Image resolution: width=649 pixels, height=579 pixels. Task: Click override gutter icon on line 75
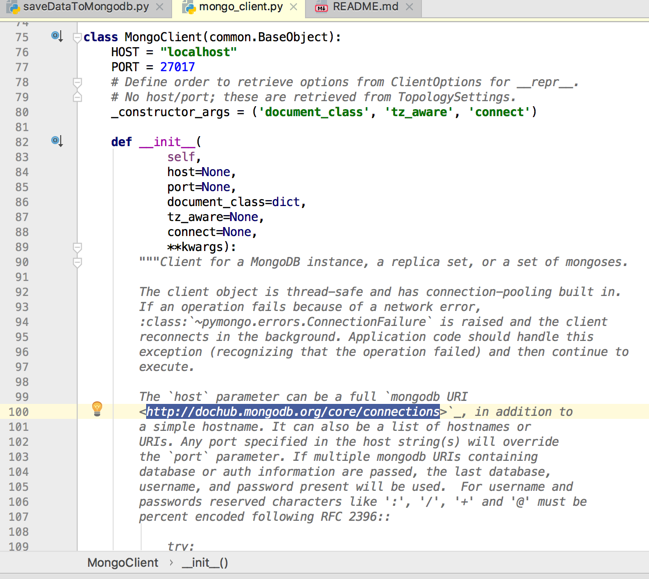click(57, 36)
